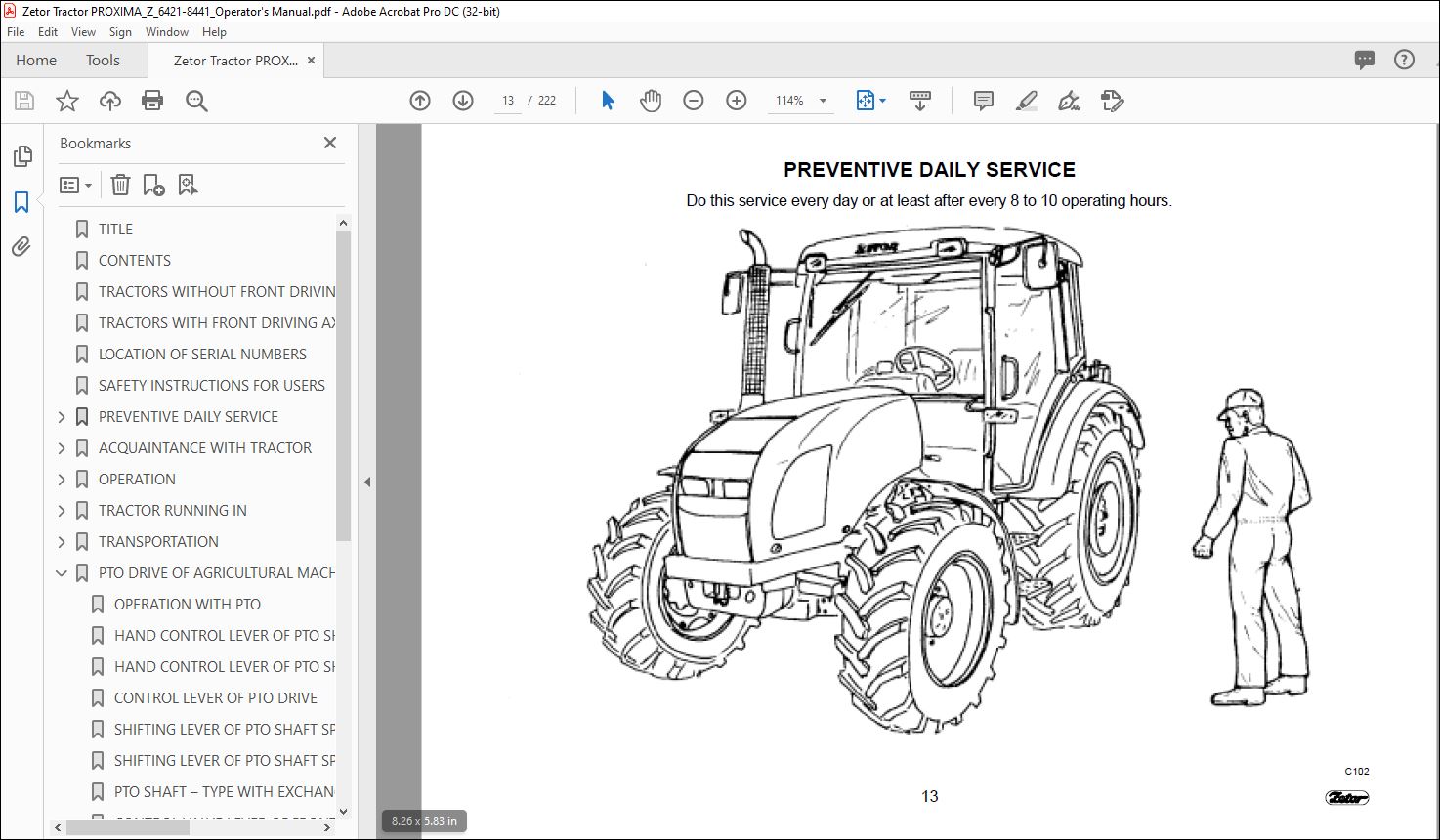The width and height of the screenshot is (1440, 840).
Task: Open the Help menu
Action: click(214, 32)
